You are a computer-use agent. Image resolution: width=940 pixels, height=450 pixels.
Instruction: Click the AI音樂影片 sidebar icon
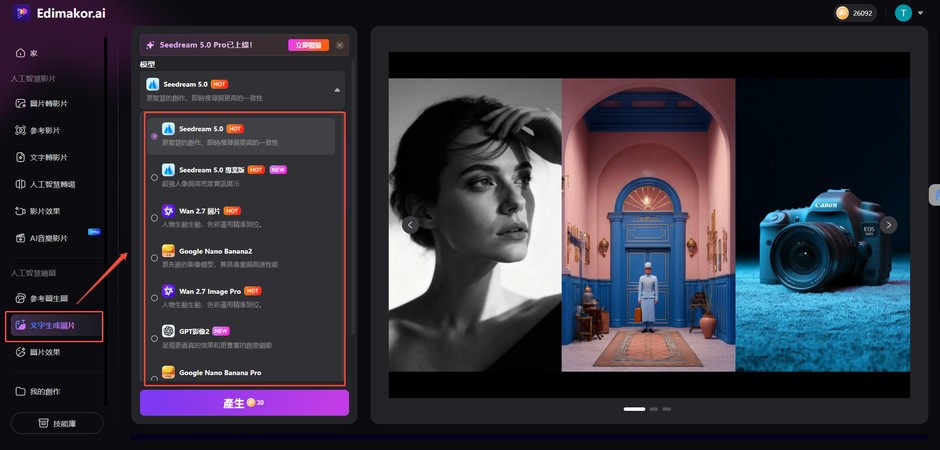pyautogui.click(x=21, y=238)
